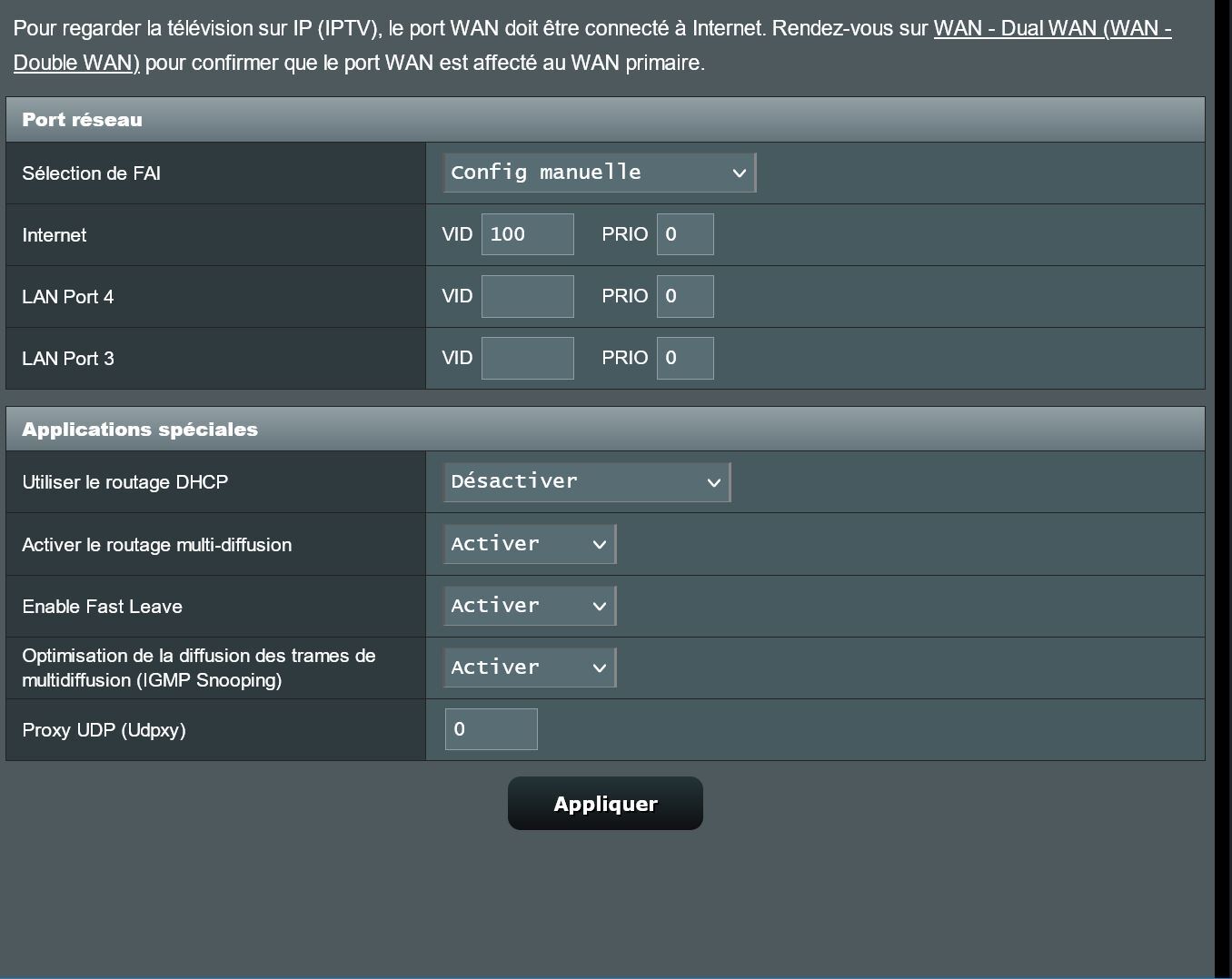Viewport: 1232px width, 979px height.
Task: Focus the LAN Port 3 PRIO field
Action: (x=685, y=358)
